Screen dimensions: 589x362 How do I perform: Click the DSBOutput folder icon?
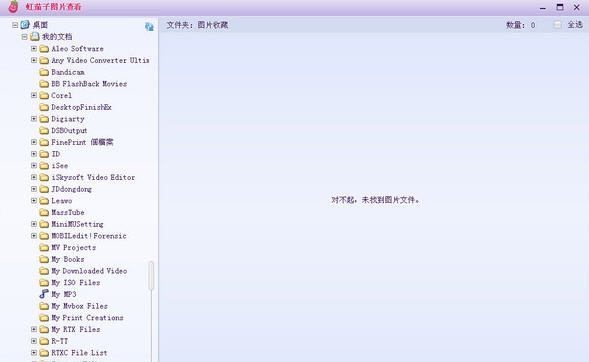tap(44, 130)
